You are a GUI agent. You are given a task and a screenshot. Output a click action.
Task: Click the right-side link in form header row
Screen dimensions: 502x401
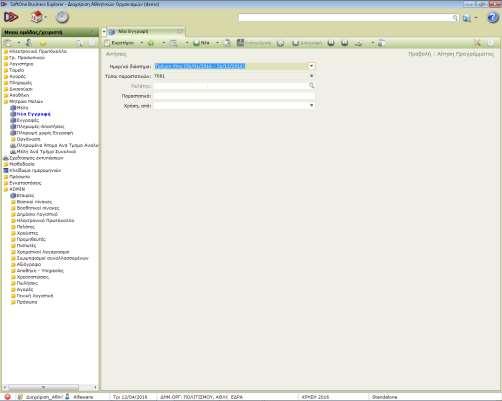(x=465, y=54)
